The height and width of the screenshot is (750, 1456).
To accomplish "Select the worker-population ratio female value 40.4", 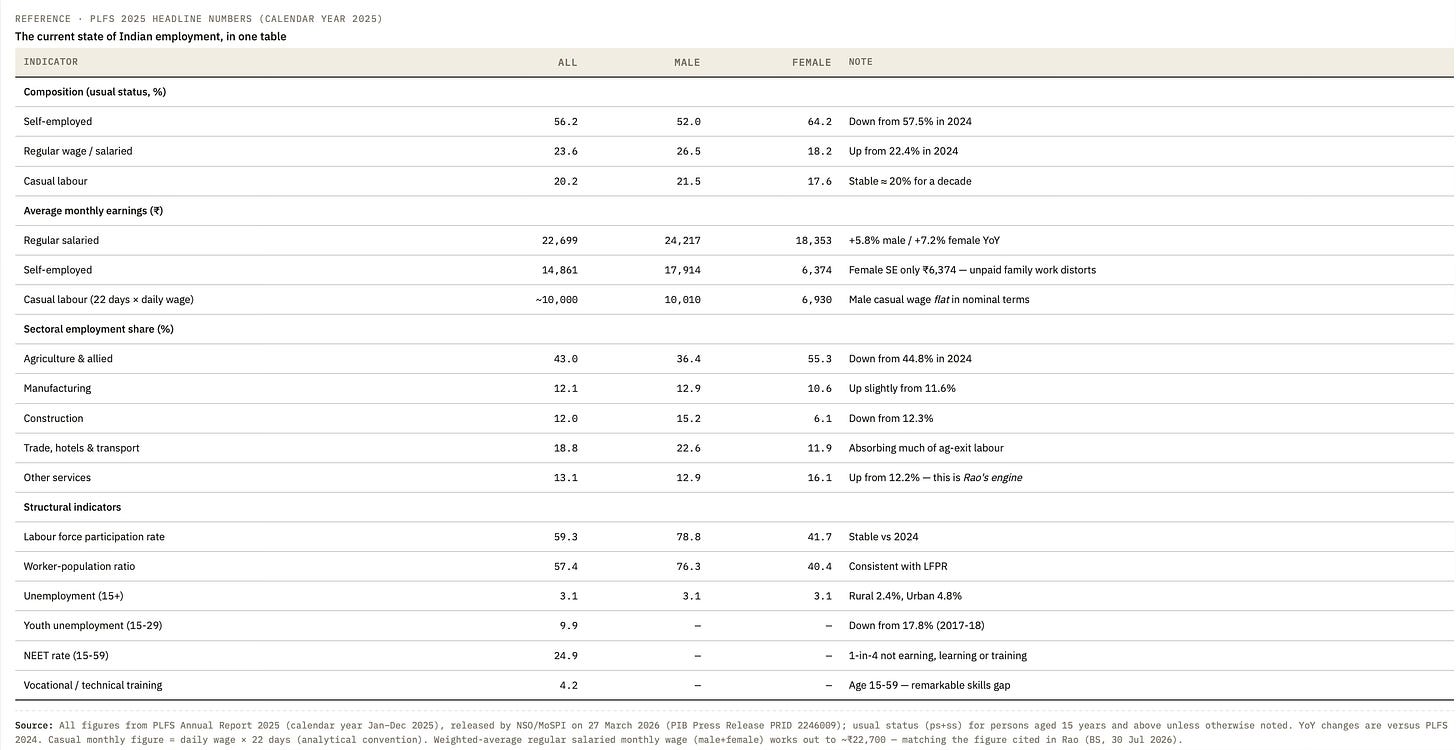I will 820,567.
